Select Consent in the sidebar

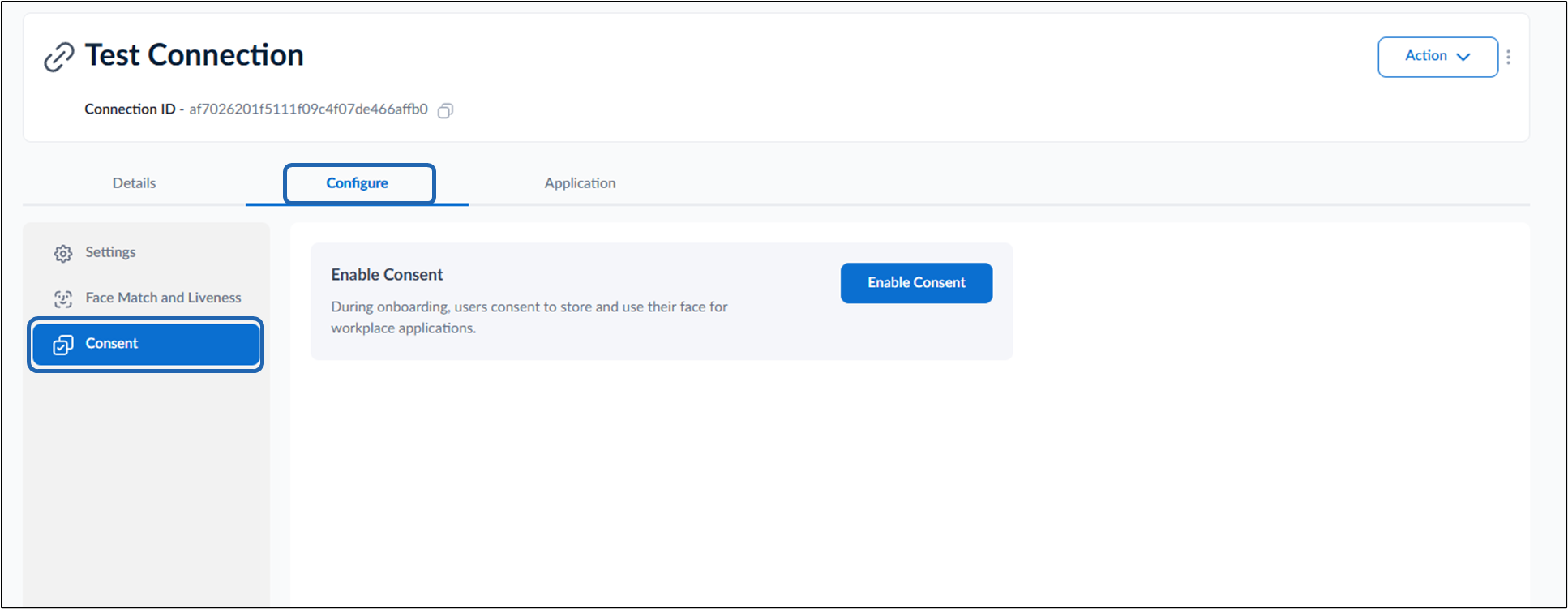point(146,344)
